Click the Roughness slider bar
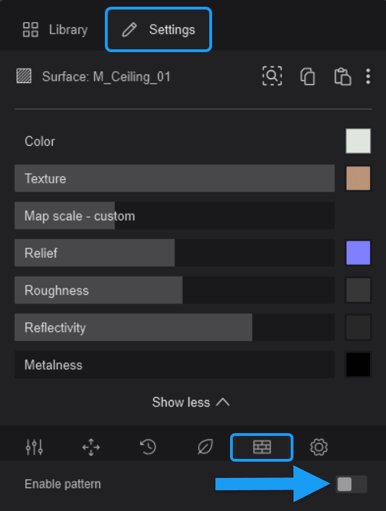Image resolution: width=386 pixels, height=511 pixels. point(175,290)
